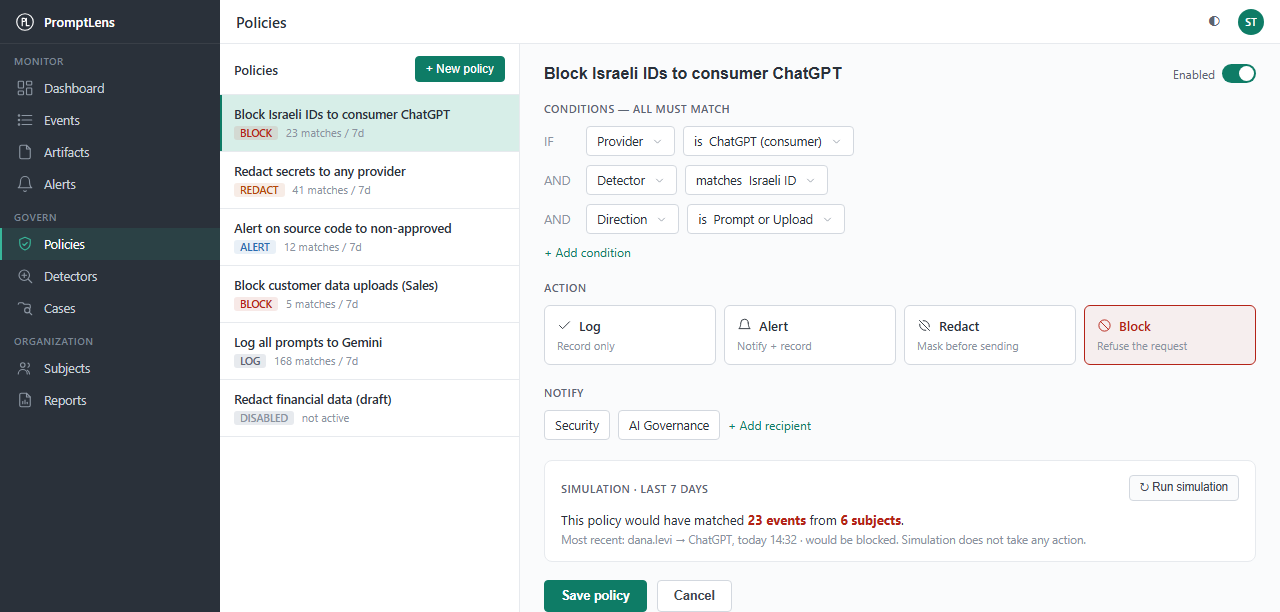
Task: Click Run simulation
Action: click(x=1184, y=487)
